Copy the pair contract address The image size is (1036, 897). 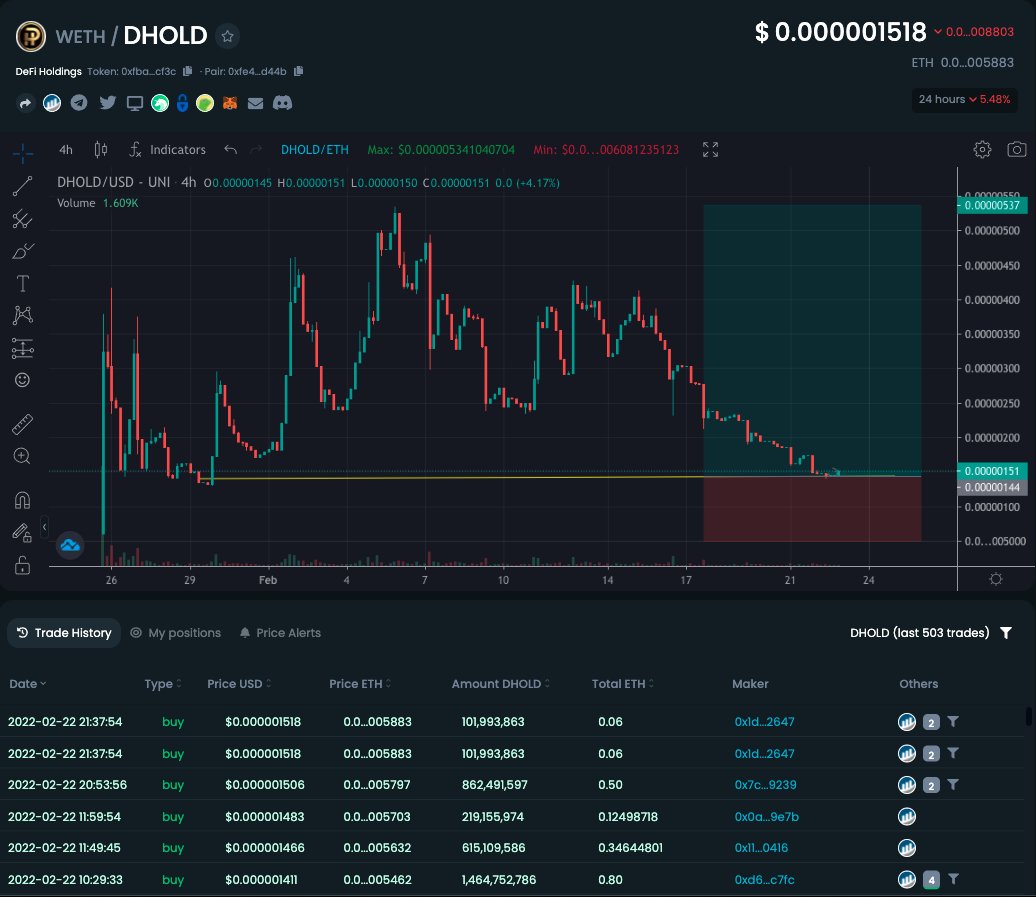(298, 71)
